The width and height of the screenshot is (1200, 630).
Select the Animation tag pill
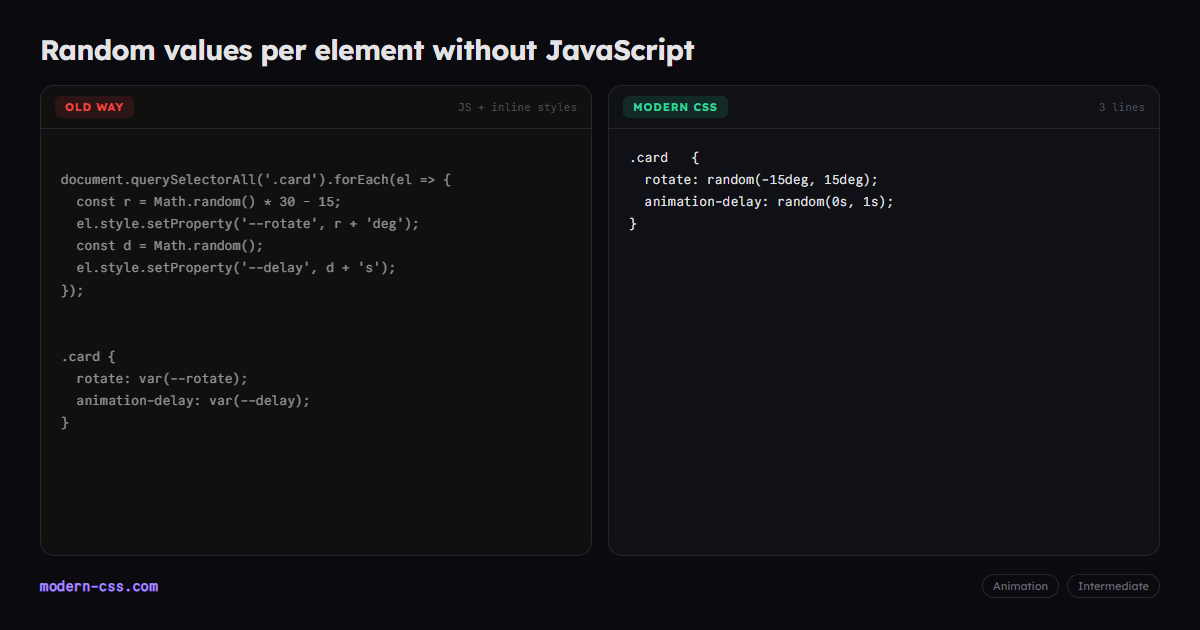click(1020, 586)
